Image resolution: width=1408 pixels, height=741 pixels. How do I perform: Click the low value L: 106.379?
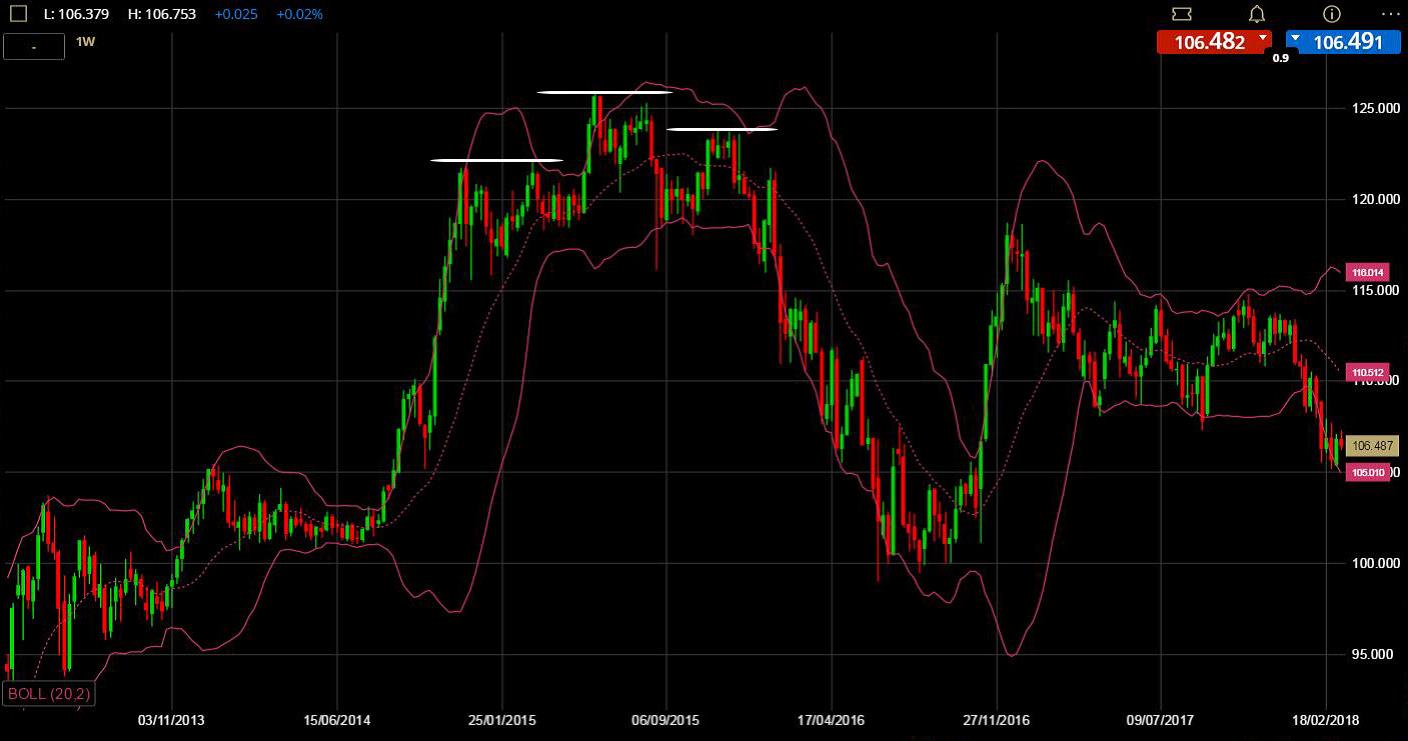(76, 14)
